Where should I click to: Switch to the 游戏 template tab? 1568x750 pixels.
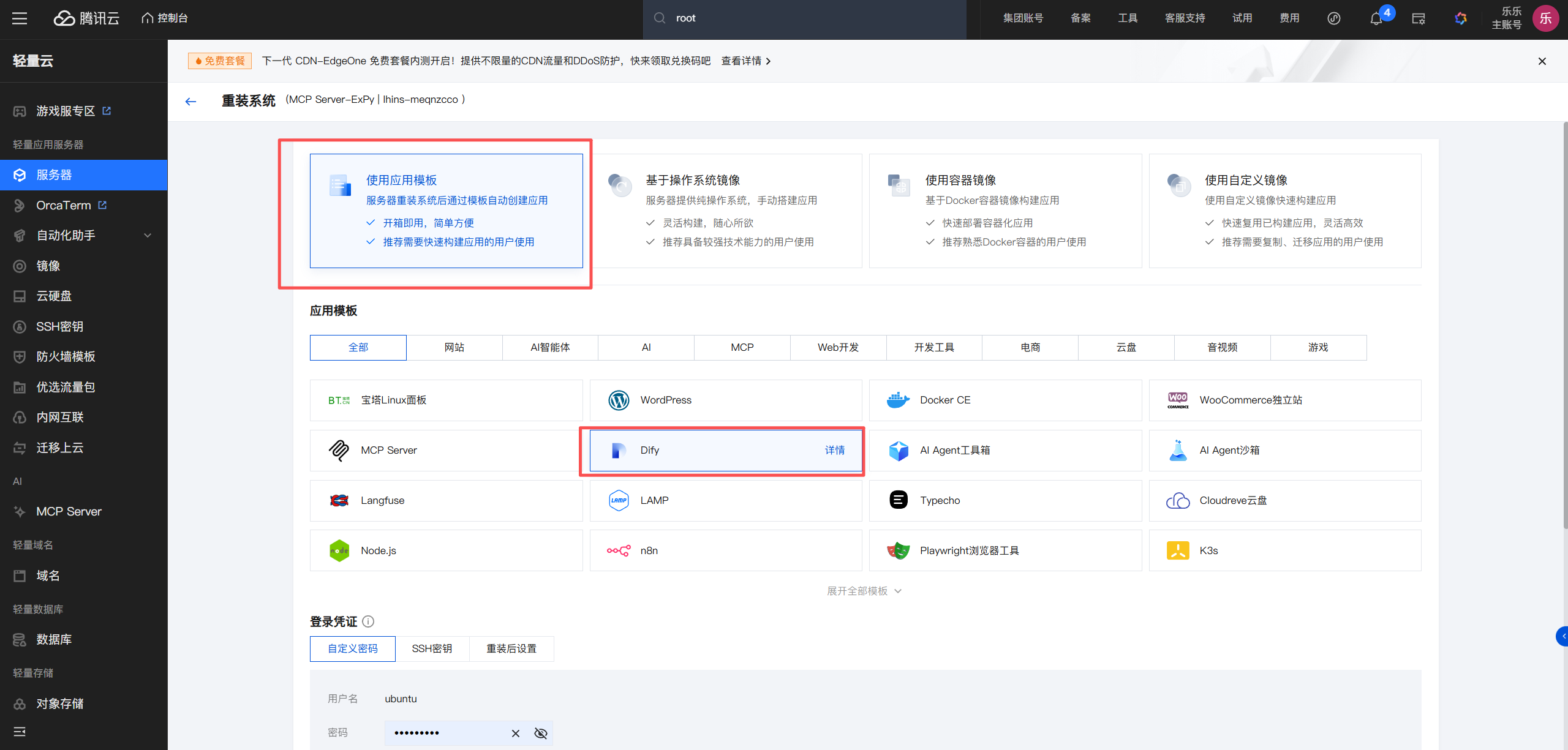pos(1318,348)
